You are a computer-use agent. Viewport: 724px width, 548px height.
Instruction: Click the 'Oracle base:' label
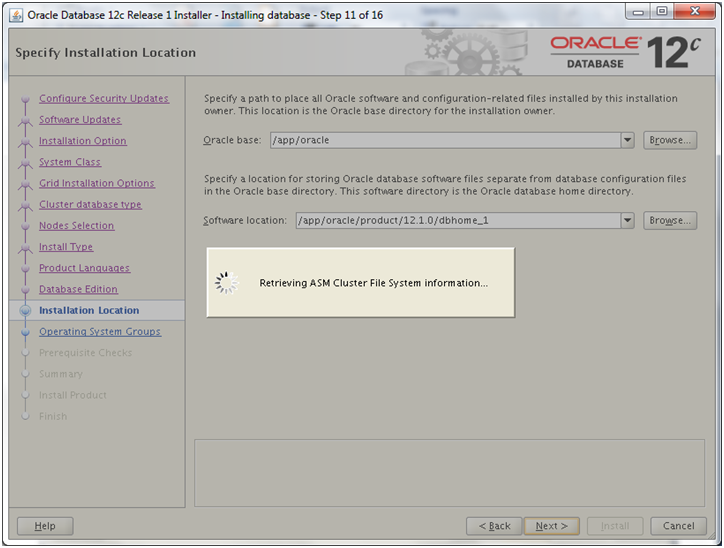pos(232,140)
